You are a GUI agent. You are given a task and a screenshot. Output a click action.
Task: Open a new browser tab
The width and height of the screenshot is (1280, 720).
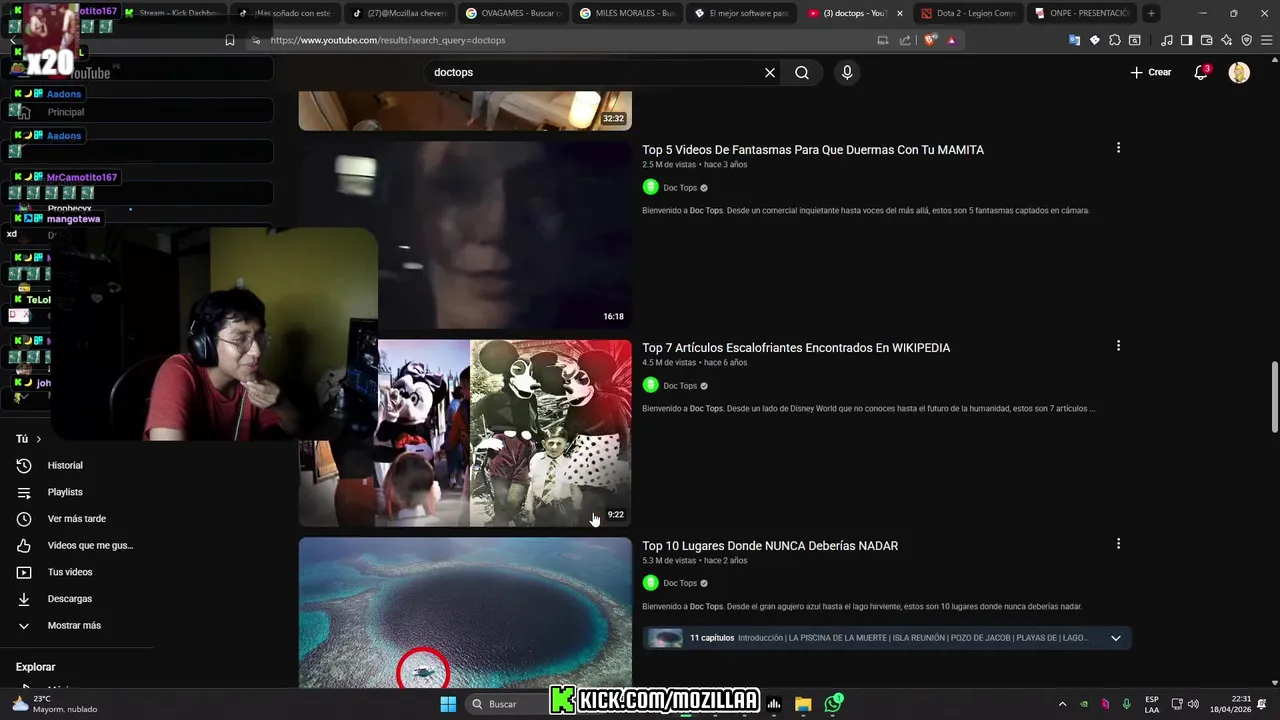(x=1151, y=13)
